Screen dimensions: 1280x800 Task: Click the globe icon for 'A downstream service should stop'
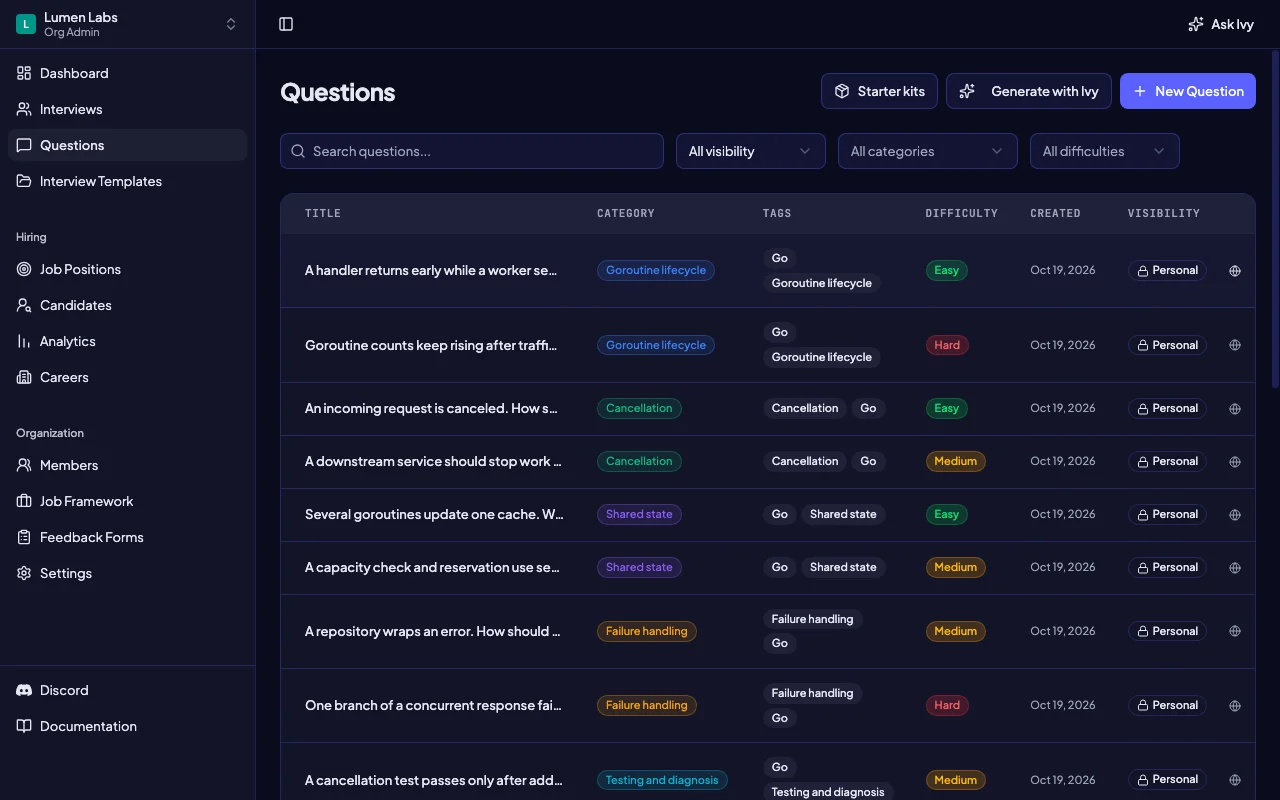coord(1235,461)
